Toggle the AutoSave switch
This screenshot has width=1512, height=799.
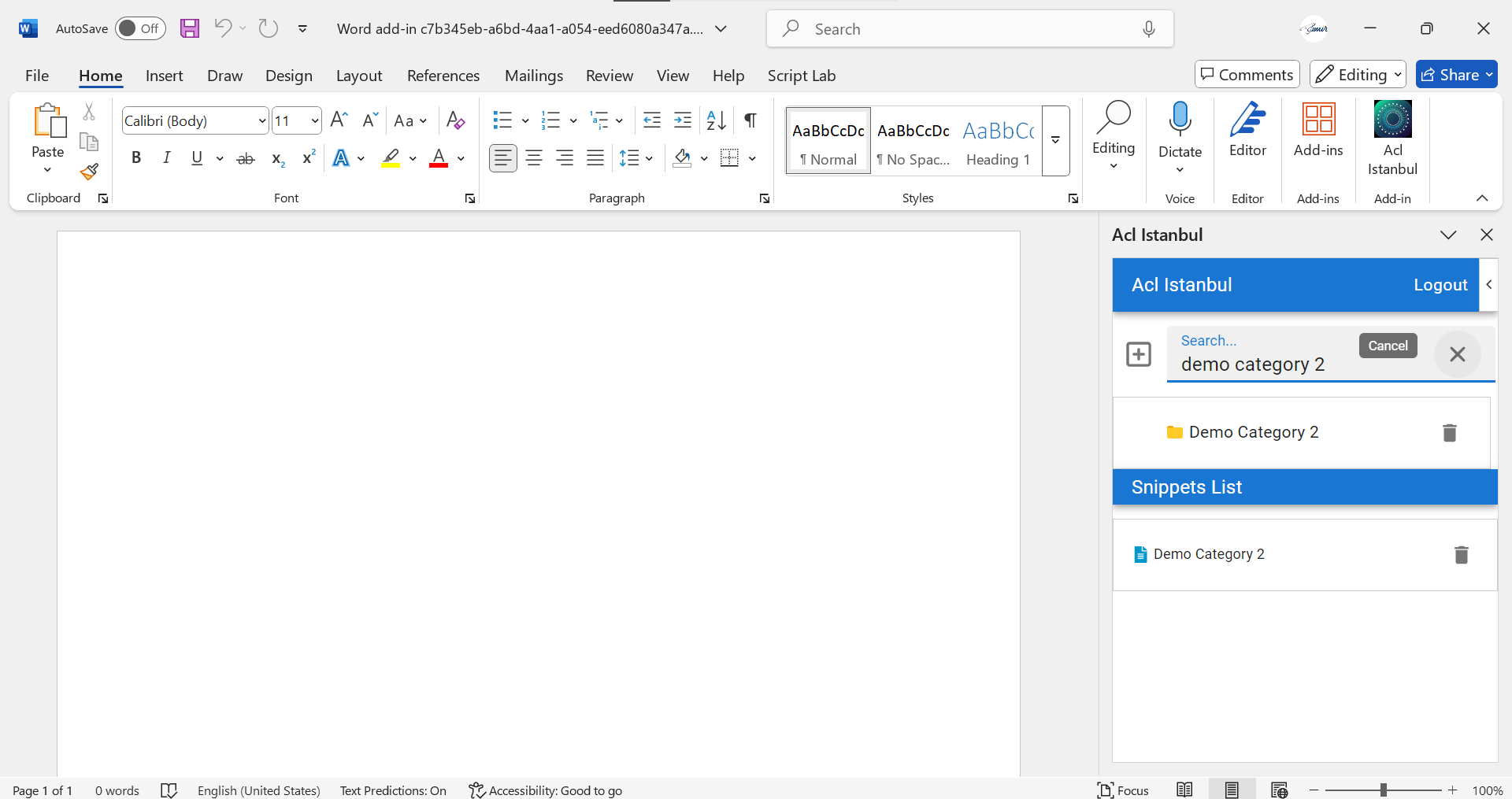(140, 29)
